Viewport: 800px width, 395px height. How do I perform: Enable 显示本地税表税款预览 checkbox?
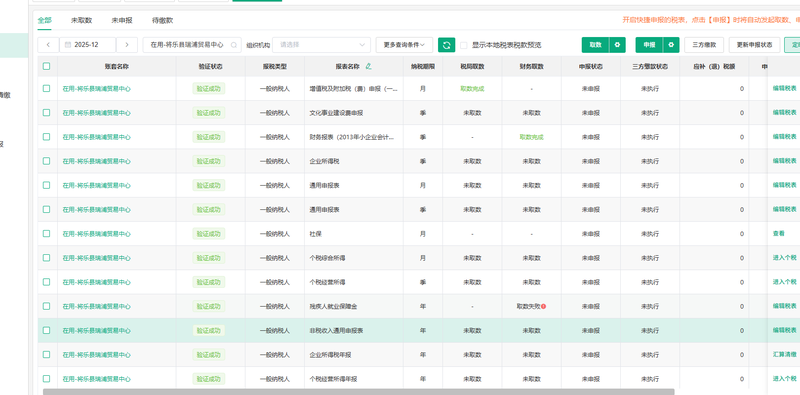click(x=464, y=45)
